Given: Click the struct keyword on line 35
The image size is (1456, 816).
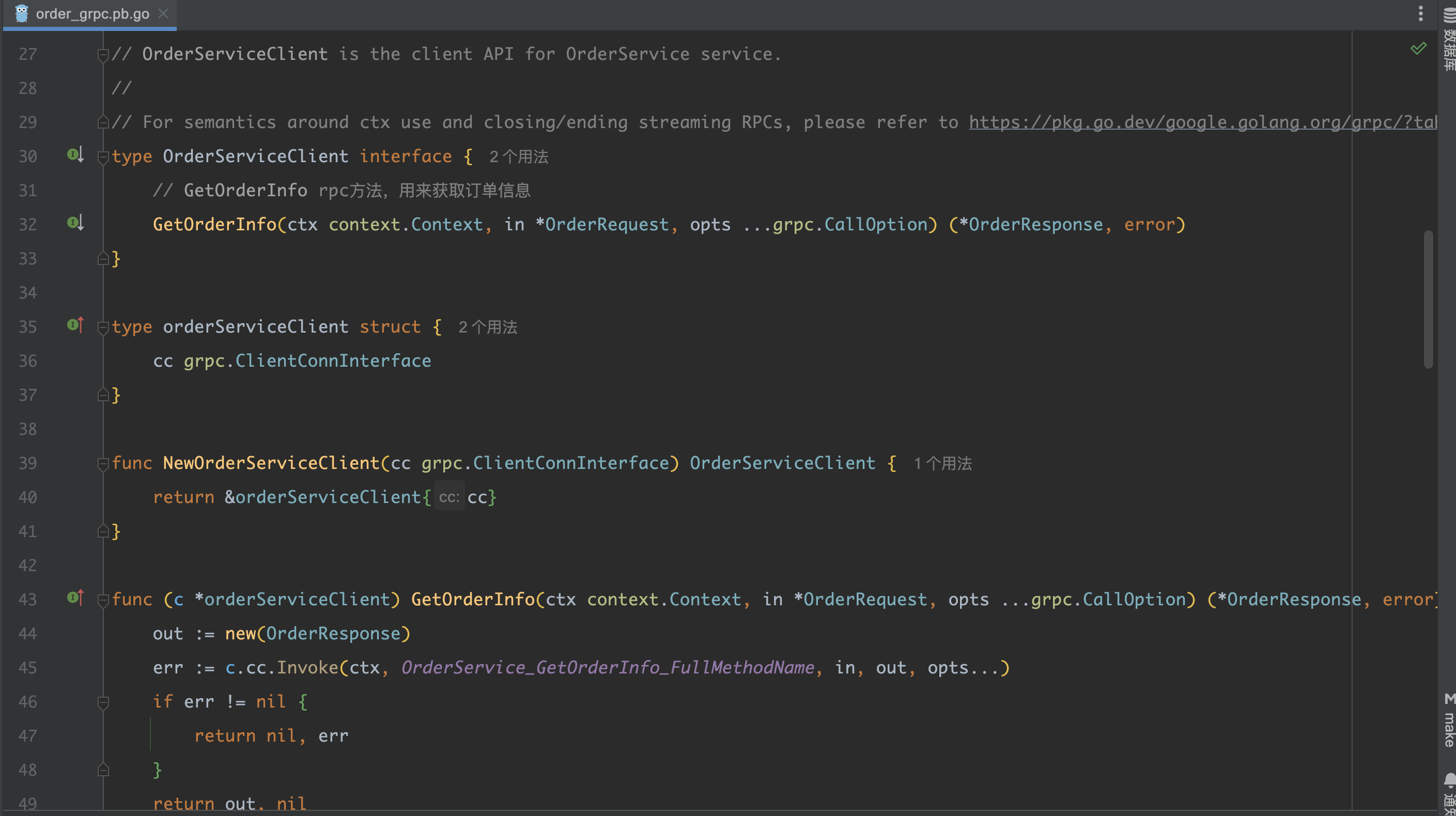Looking at the screenshot, I should coord(390,326).
